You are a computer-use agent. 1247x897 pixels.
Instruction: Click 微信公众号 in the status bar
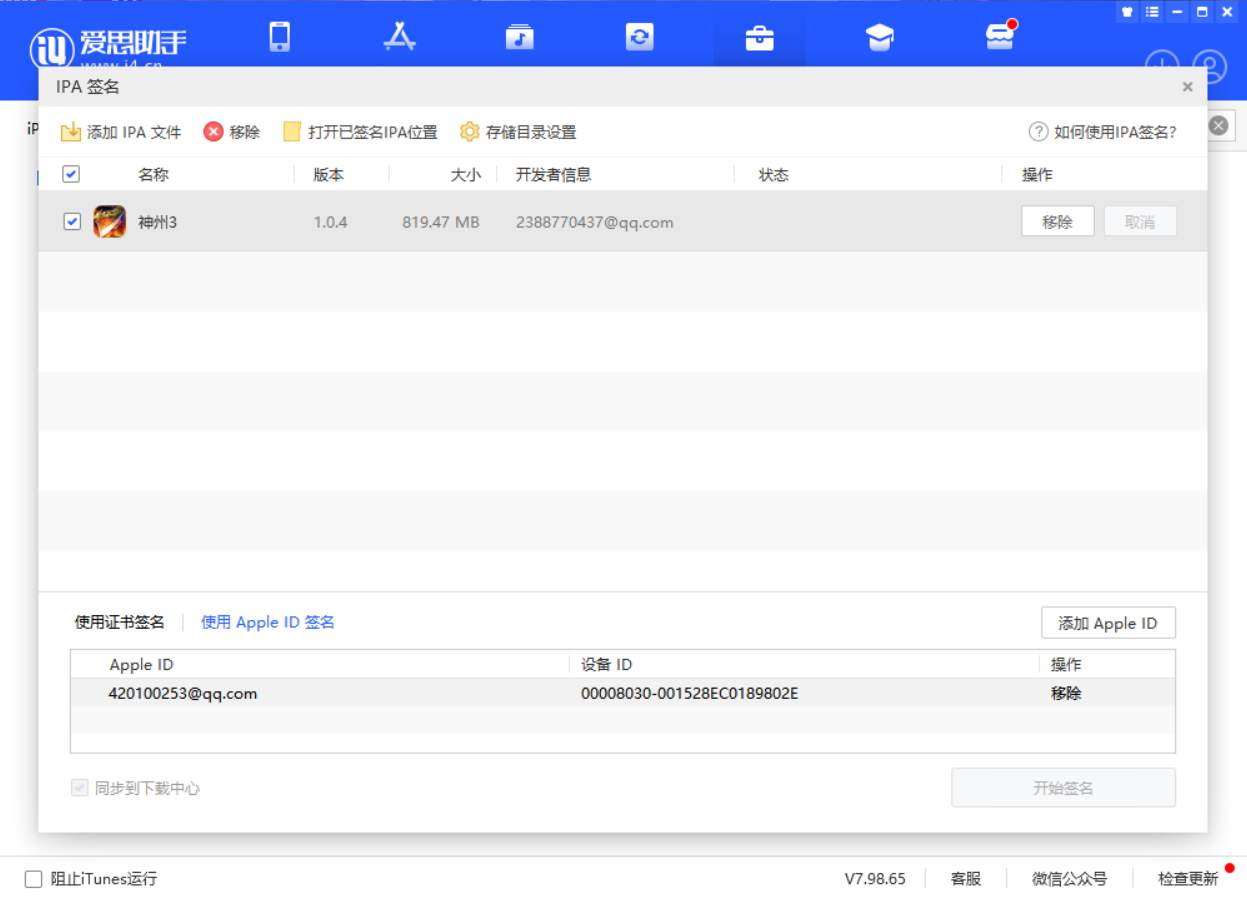1069,879
